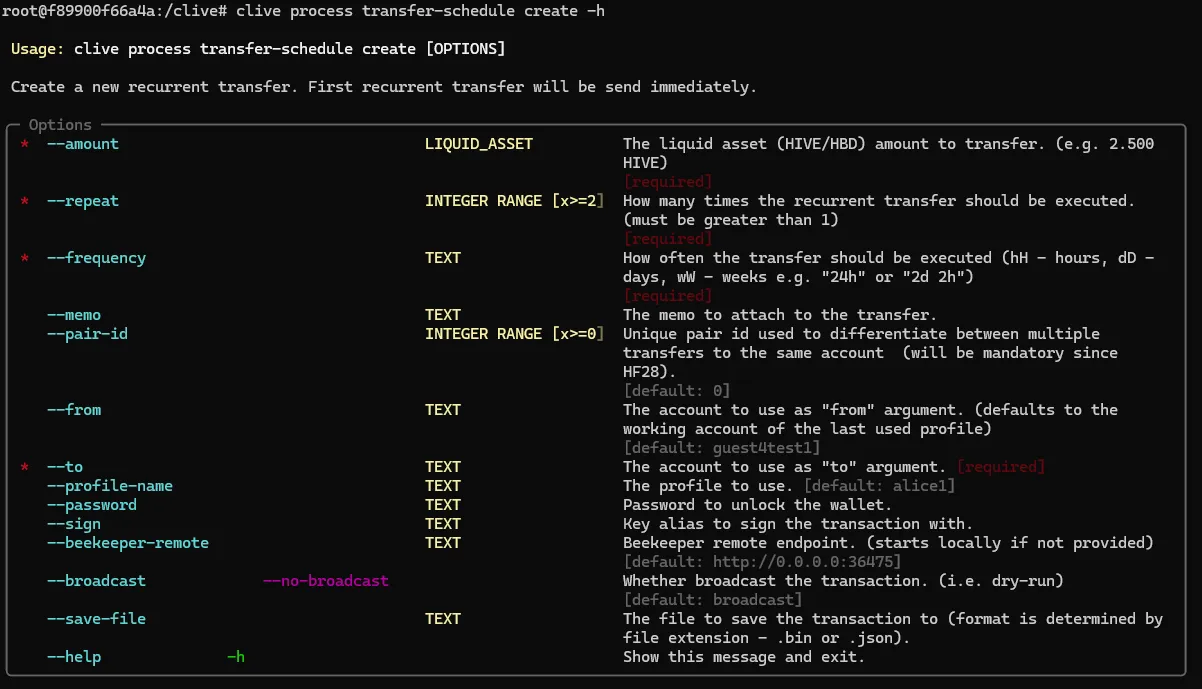Click the --password option name
Image resolution: width=1202 pixels, height=689 pixels.
[91, 505]
